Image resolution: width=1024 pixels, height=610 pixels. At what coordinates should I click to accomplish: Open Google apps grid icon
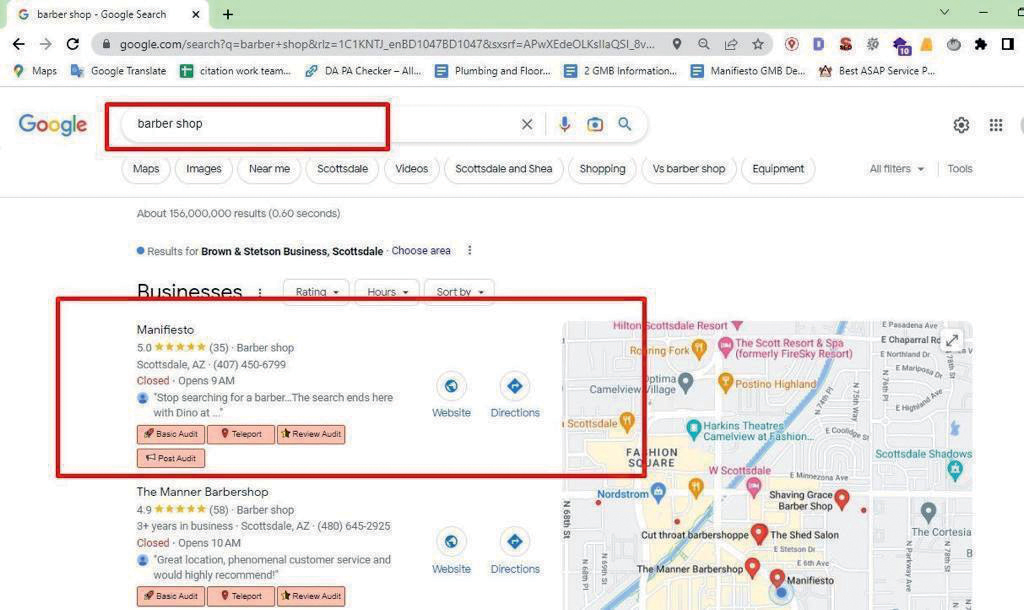coord(995,125)
